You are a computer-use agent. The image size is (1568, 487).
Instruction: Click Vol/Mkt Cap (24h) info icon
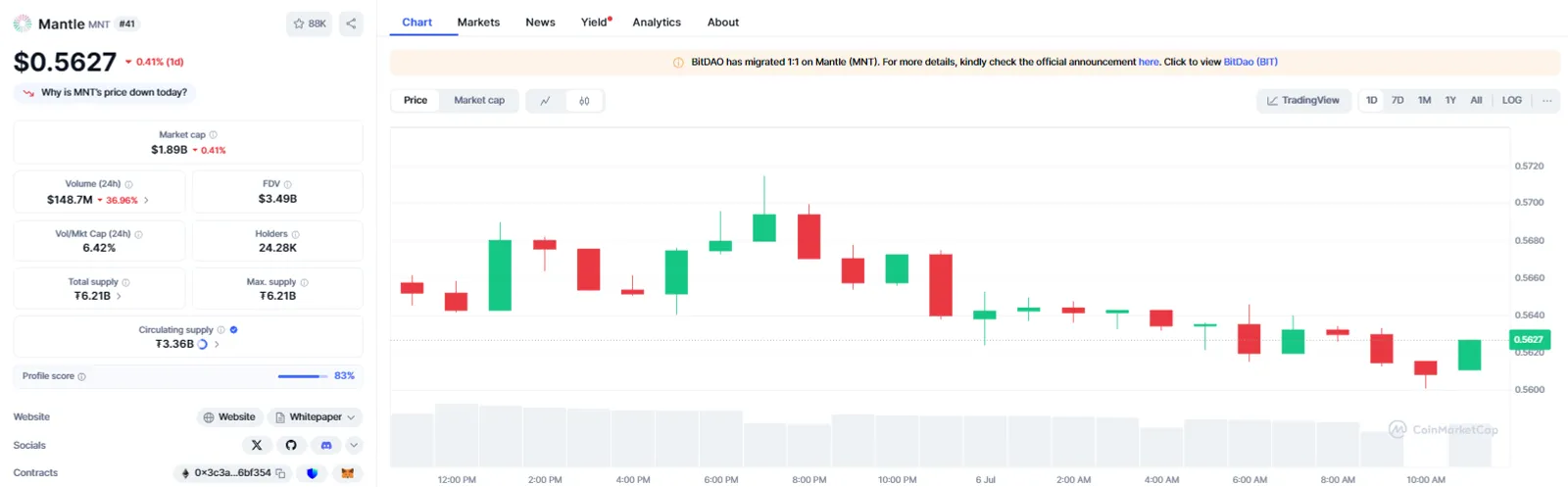pyautogui.click(x=138, y=234)
